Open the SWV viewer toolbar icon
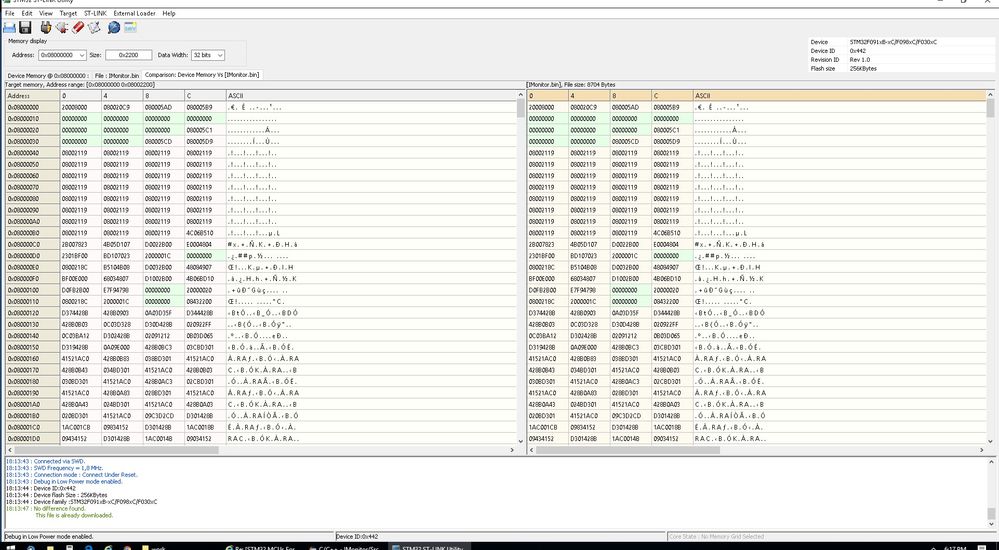 coord(130,27)
